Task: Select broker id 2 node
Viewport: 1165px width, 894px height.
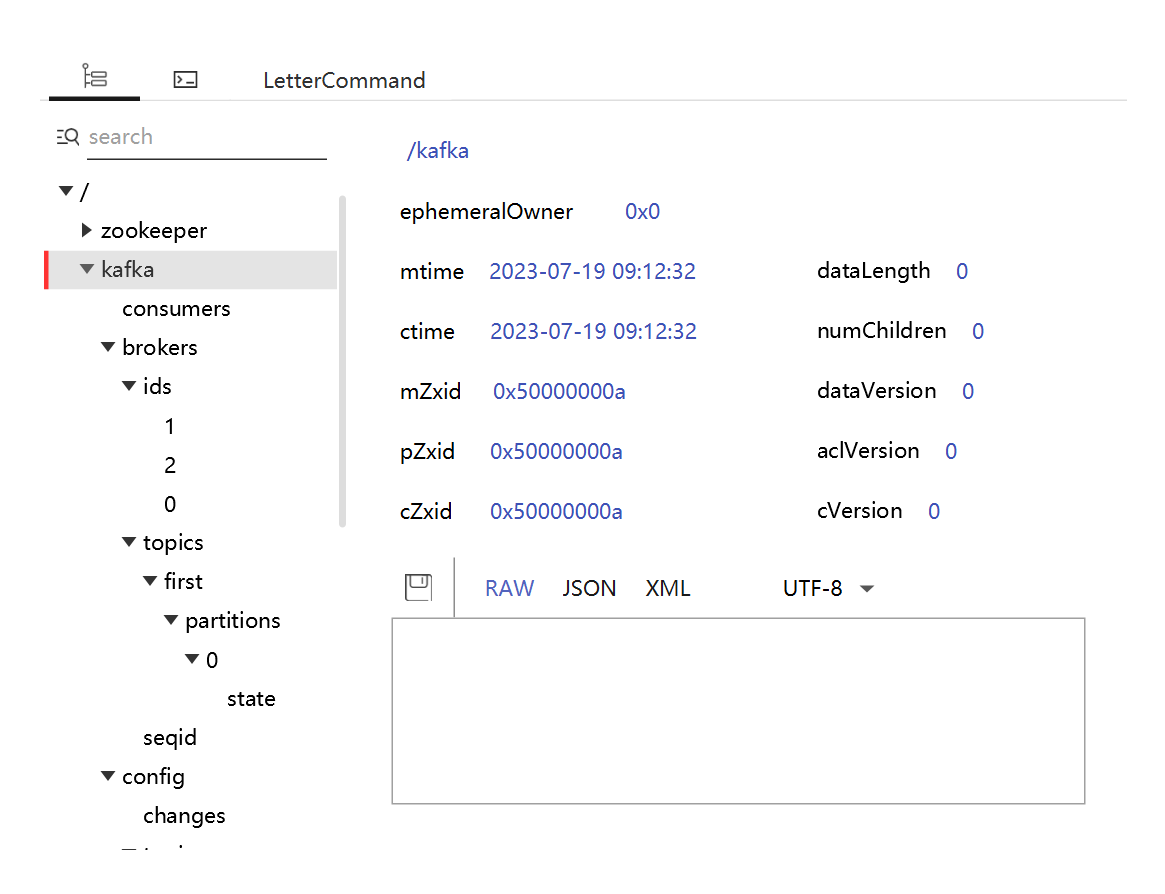Action: tap(170, 465)
